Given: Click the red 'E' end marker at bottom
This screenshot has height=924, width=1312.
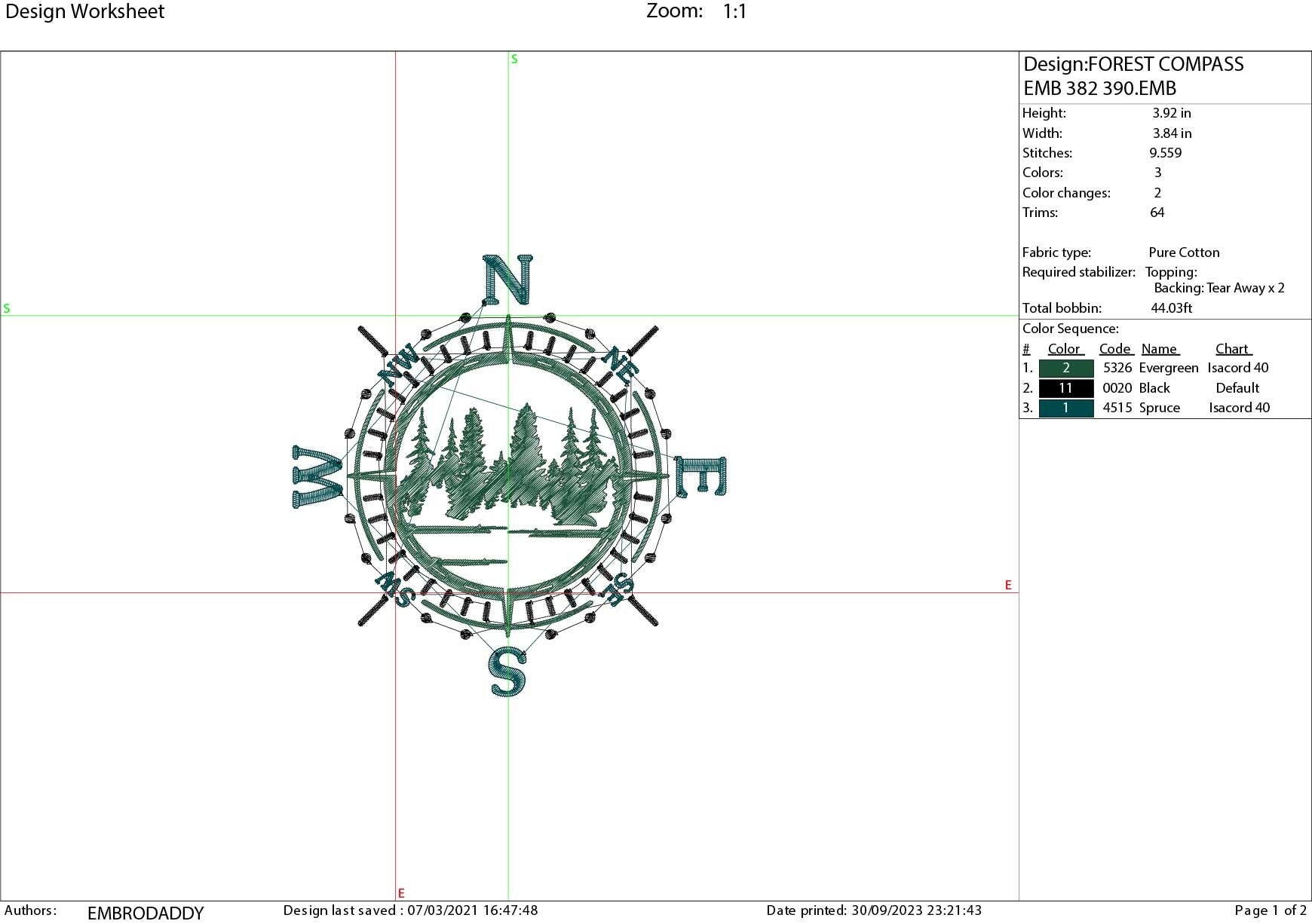Looking at the screenshot, I should pos(401,893).
